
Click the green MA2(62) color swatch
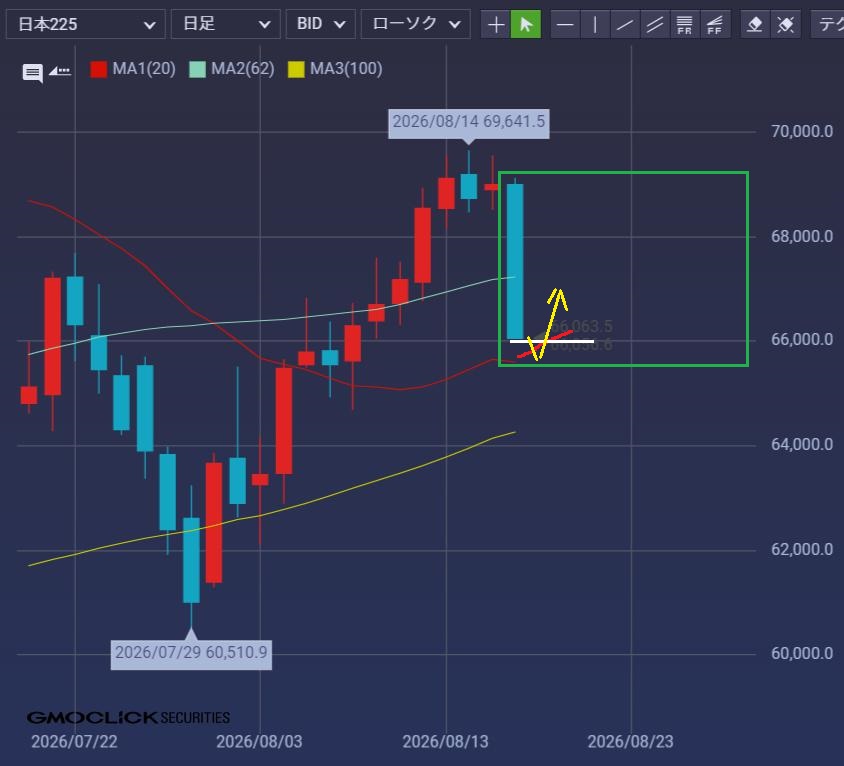tap(198, 69)
